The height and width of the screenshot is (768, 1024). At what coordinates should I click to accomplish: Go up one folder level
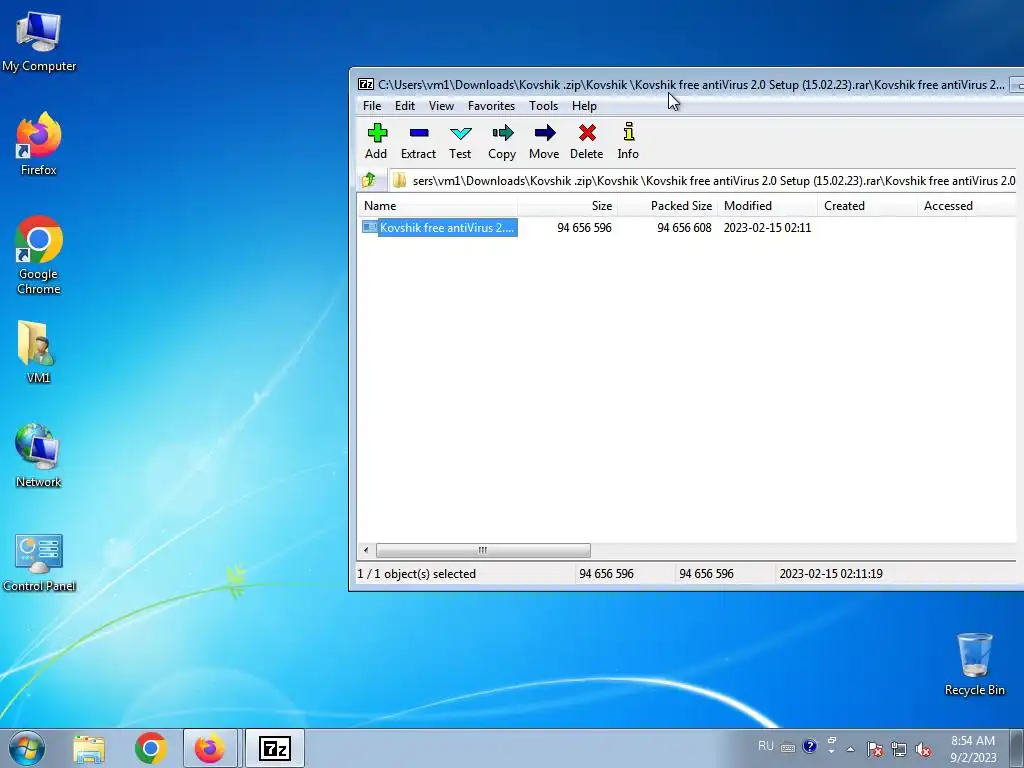tap(369, 180)
